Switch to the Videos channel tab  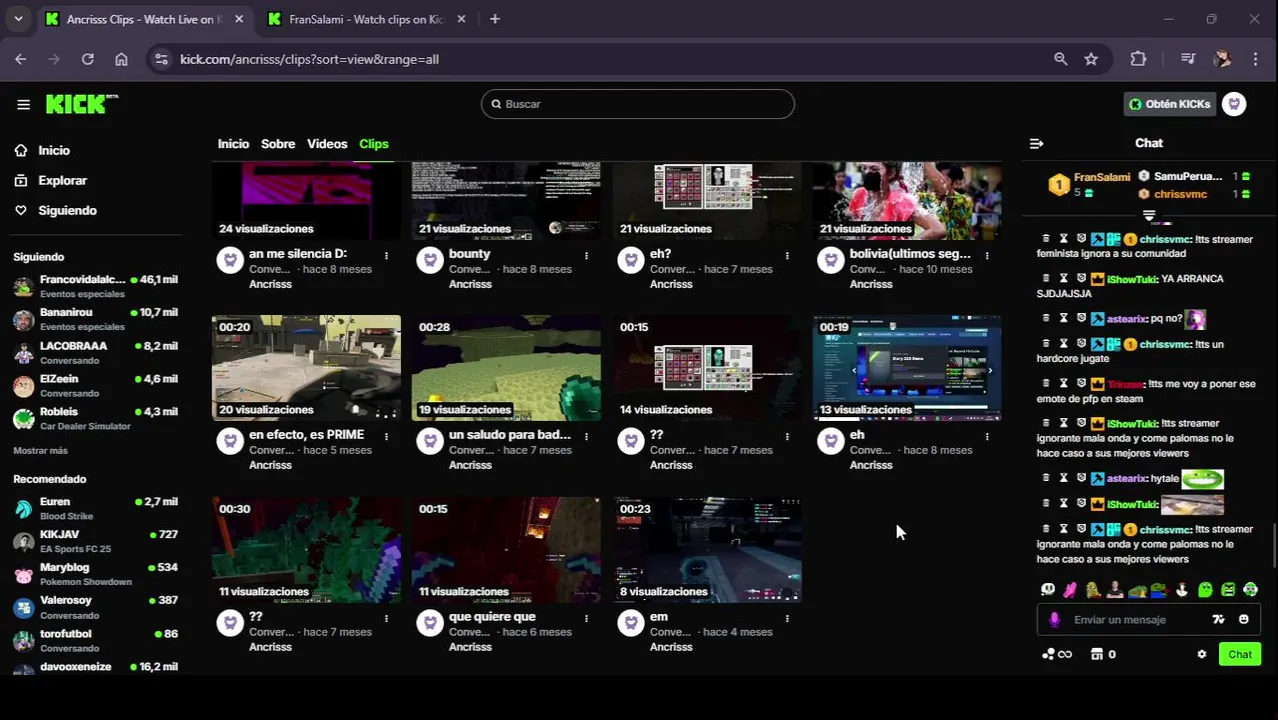click(327, 144)
